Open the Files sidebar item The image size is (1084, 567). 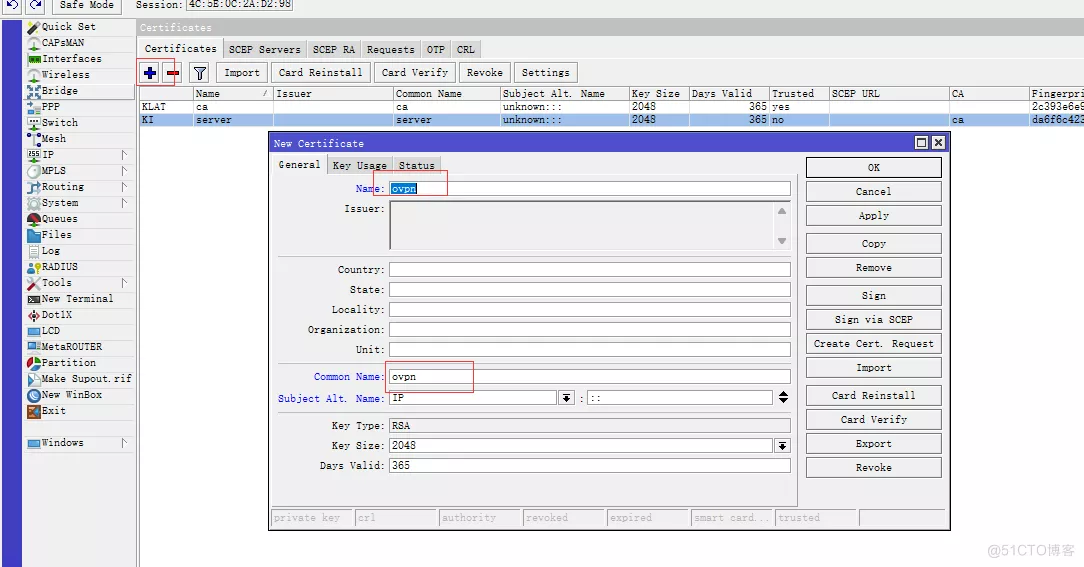click(x=56, y=235)
